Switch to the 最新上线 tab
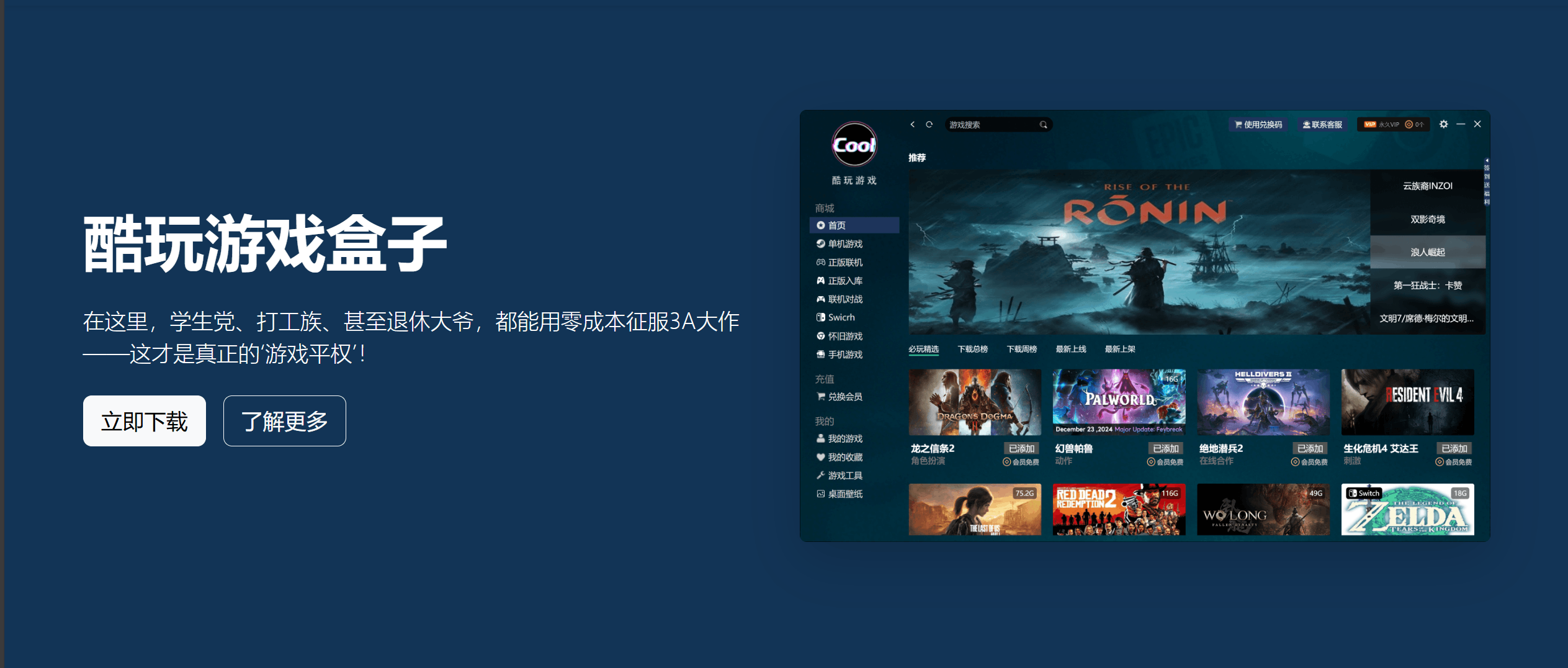Screen dimensions: 1568x668 click(1071, 349)
